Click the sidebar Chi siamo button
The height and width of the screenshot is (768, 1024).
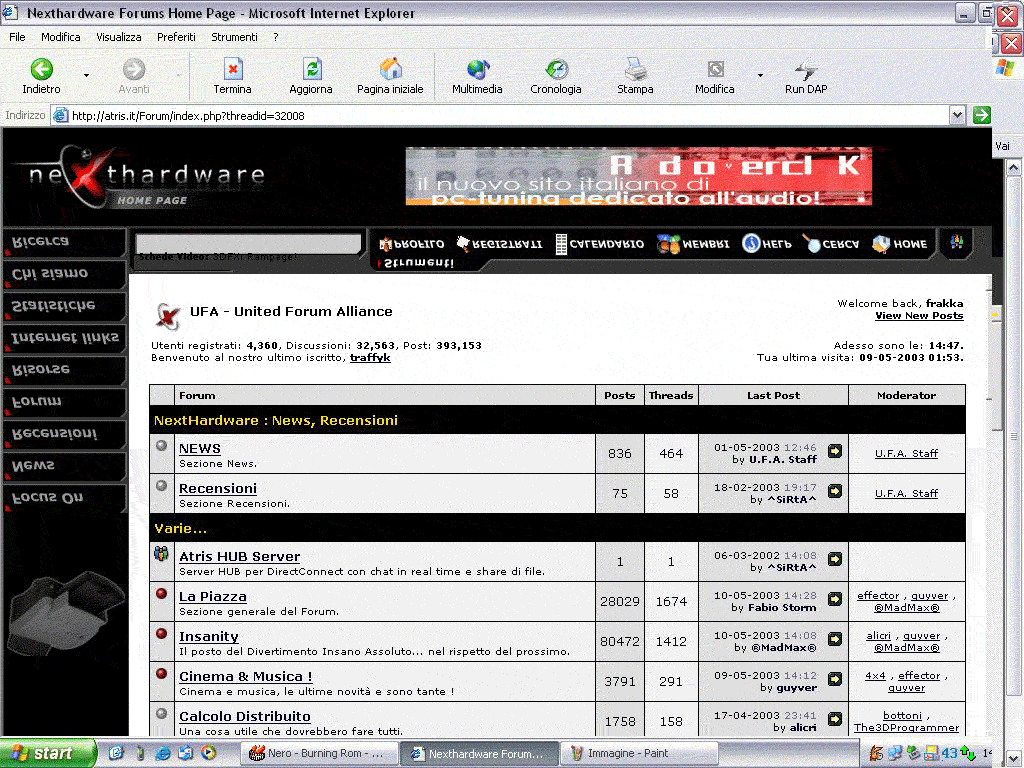point(64,274)
